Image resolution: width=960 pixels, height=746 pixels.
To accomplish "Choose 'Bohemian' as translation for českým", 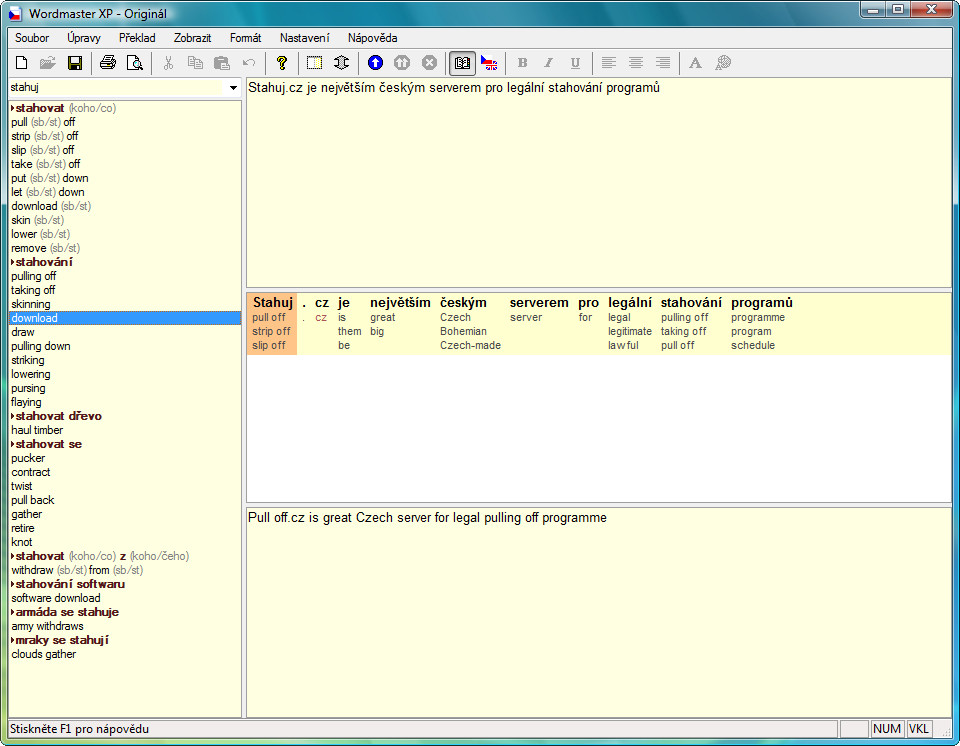I will coord(463,331).
